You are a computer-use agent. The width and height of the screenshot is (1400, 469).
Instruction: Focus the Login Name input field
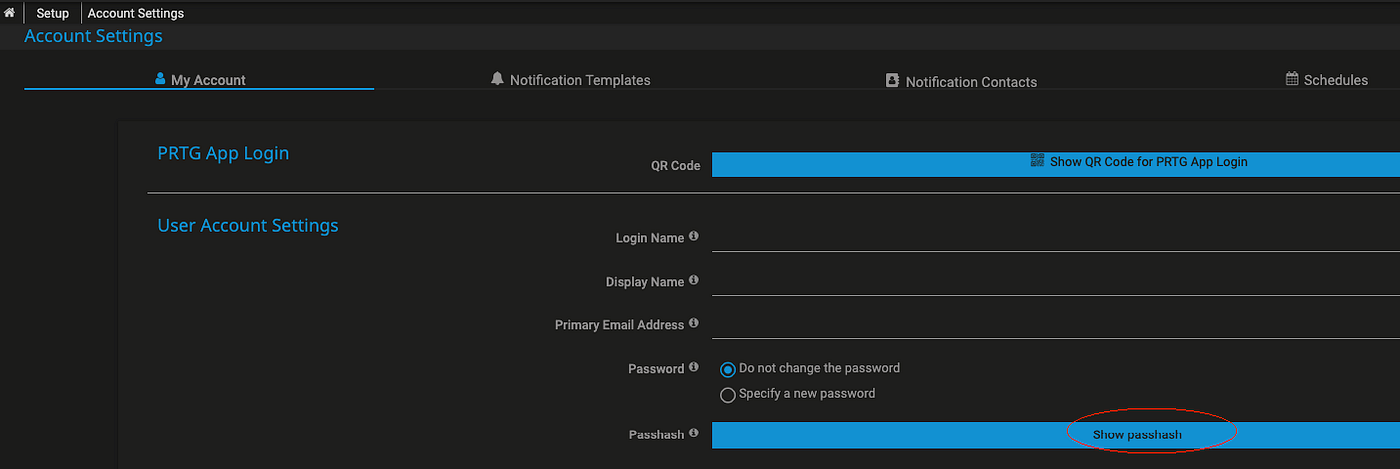[1056, 238]
